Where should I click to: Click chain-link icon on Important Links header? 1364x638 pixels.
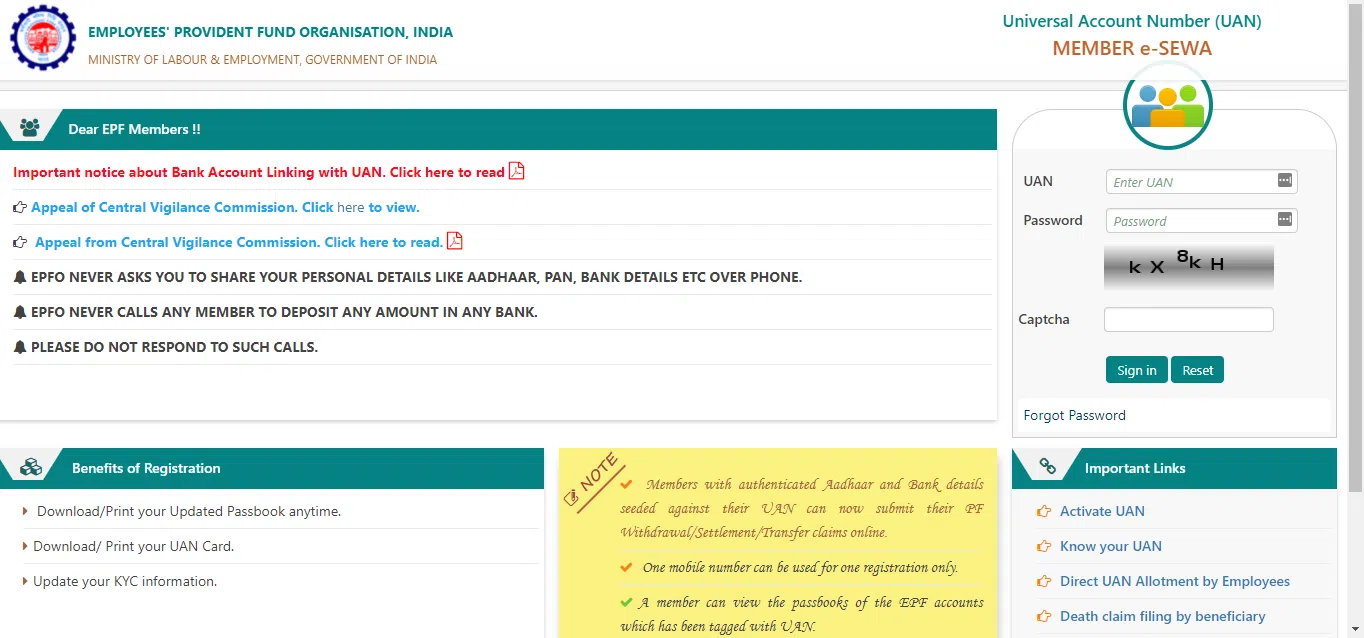point(1046,464)
